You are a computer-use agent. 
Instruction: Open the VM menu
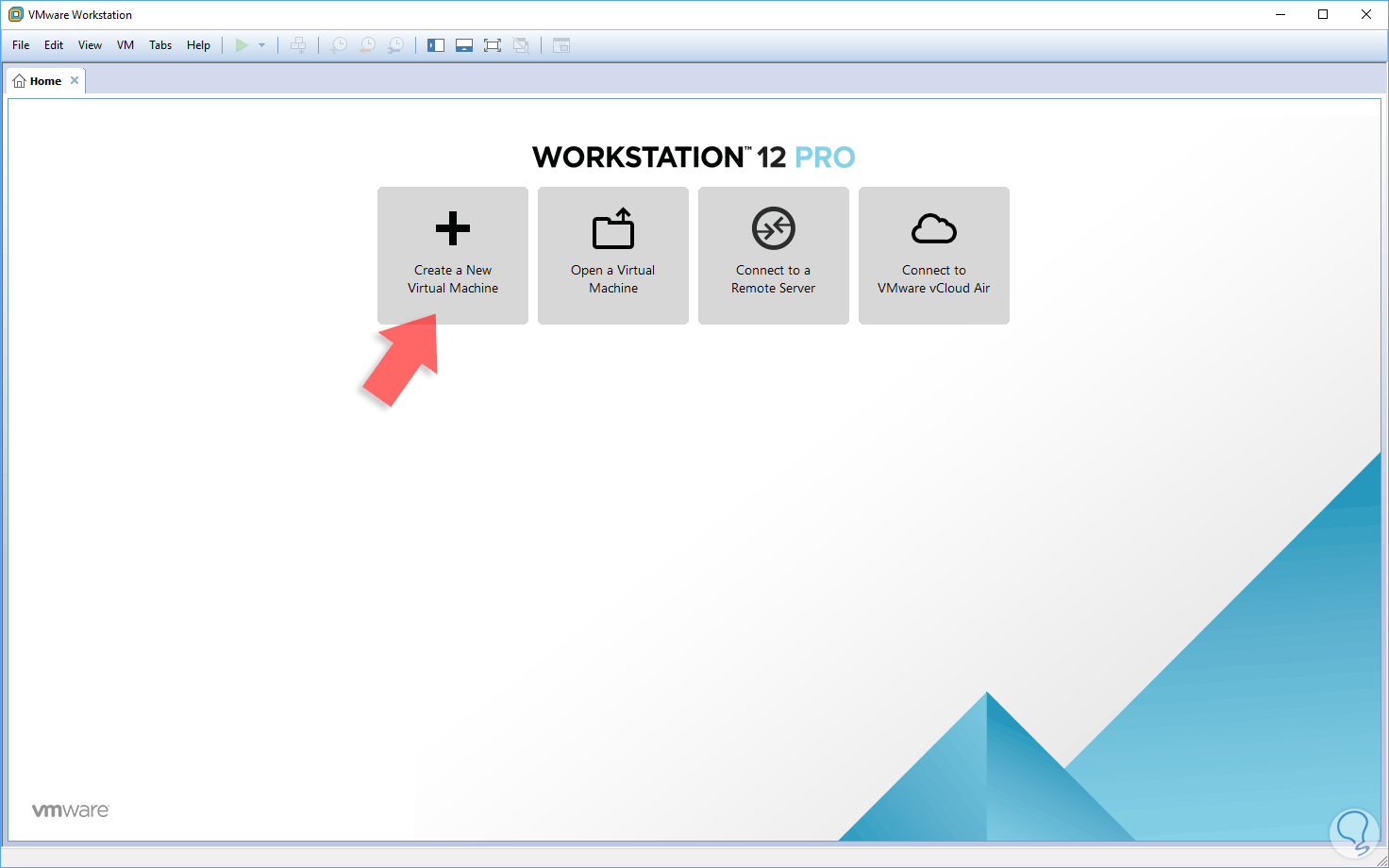tap(126, 45)
